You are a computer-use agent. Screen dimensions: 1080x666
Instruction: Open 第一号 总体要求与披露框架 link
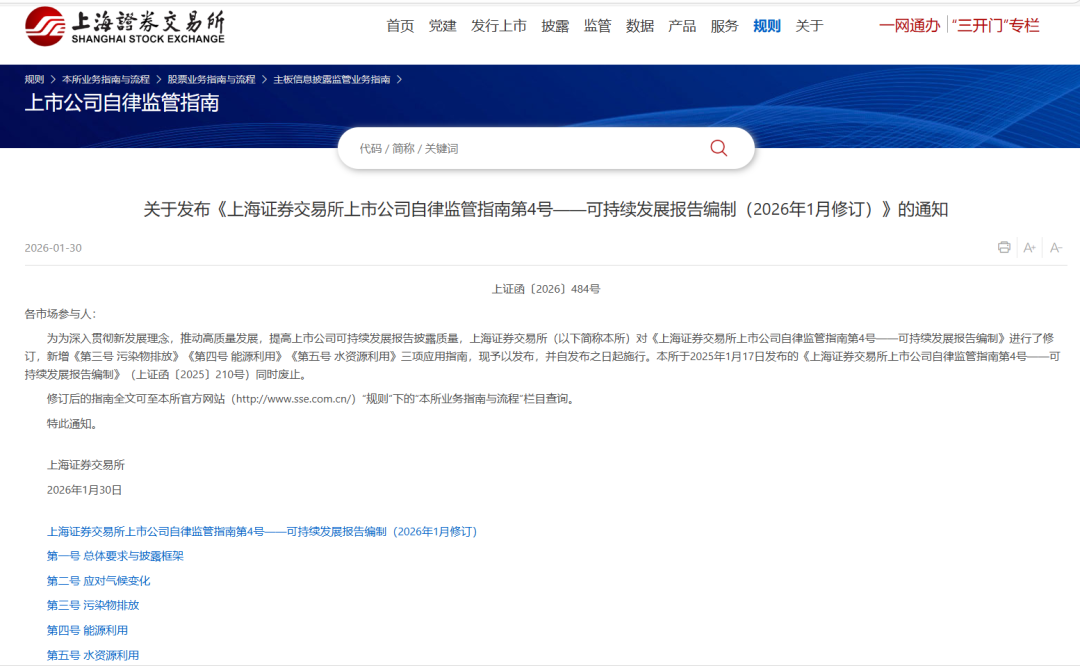coord(115,556)
